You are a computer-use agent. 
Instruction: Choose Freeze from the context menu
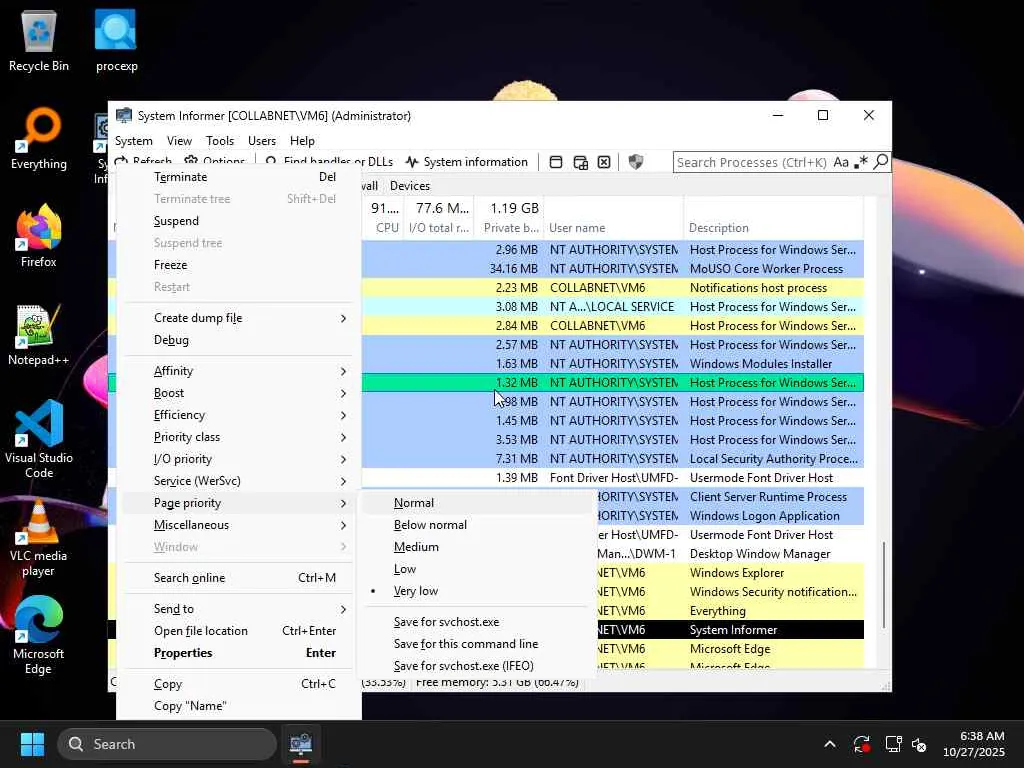click(238, 264)
